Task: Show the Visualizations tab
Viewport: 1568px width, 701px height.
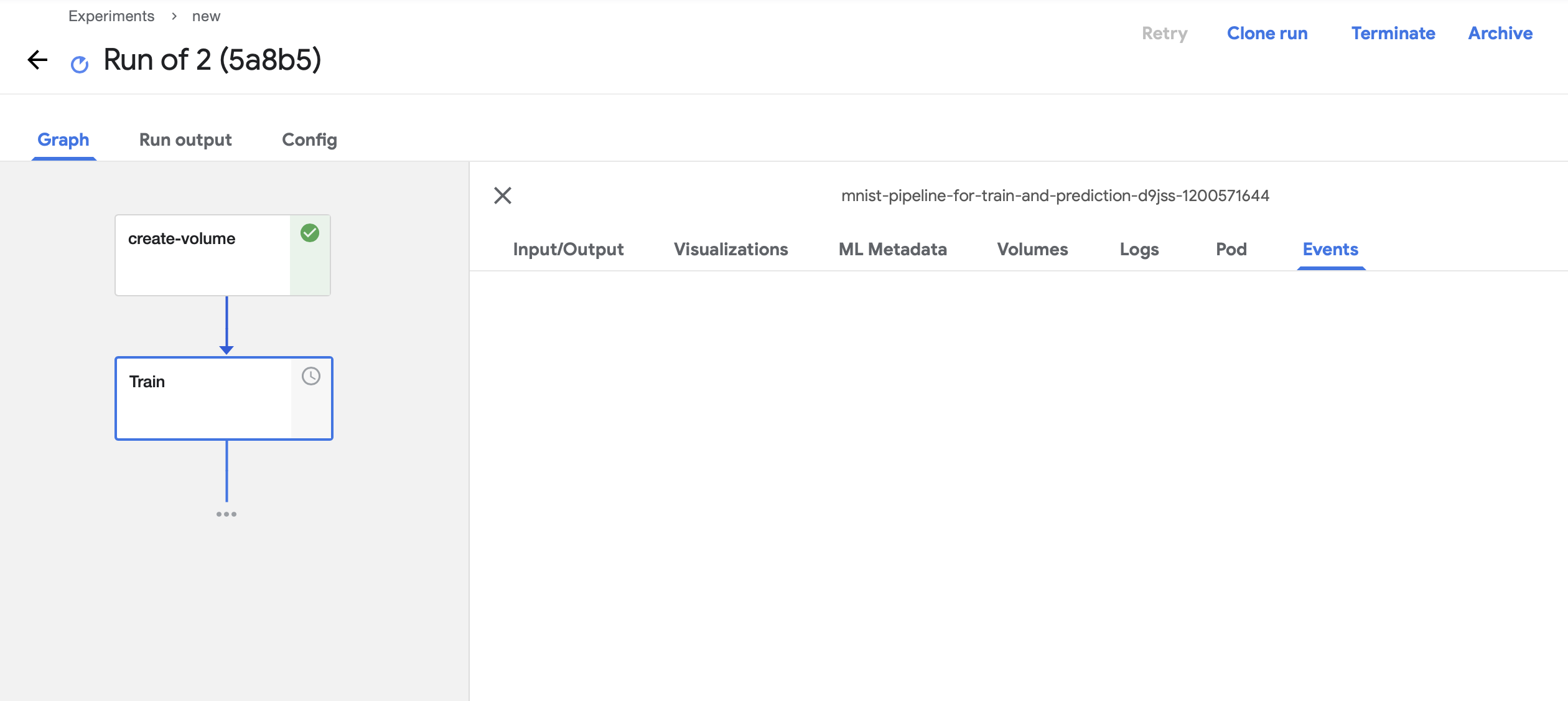Action: pyautogui.click(x=731, y=249)
